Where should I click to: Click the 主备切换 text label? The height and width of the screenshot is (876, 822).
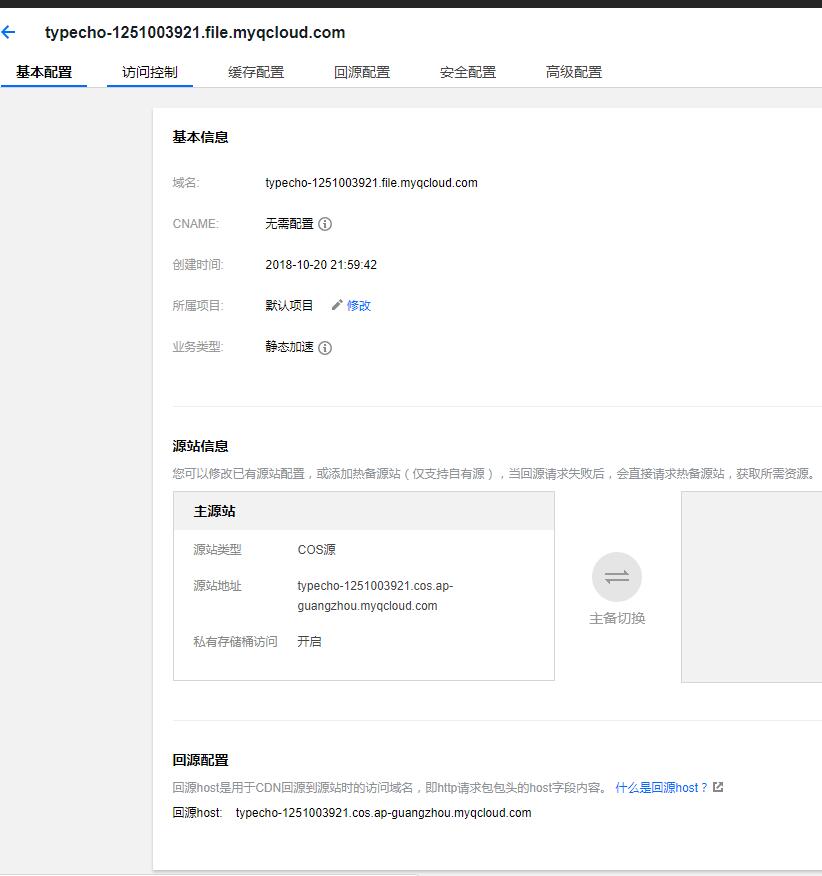pos(617,619)
